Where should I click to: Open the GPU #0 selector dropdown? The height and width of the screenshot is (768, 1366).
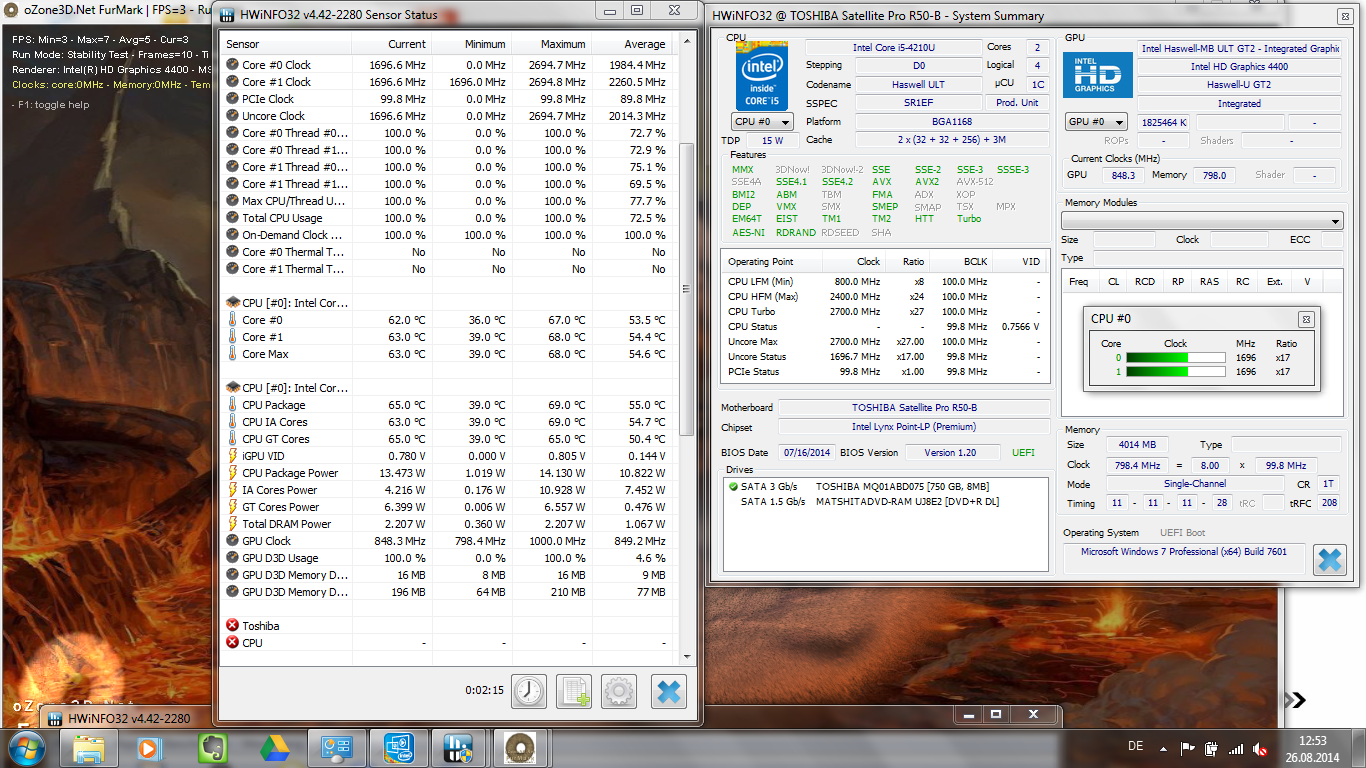[x=1097, y=122]
